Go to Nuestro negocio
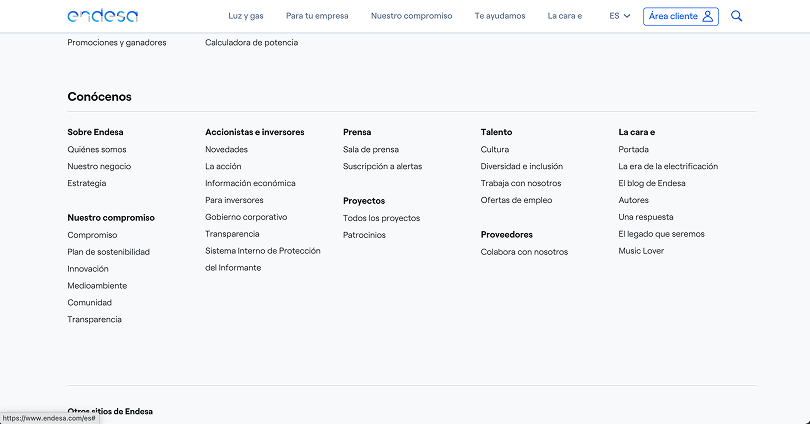This screenshot has height=424, width=810. pyautogui.click(x=99, y=166)
